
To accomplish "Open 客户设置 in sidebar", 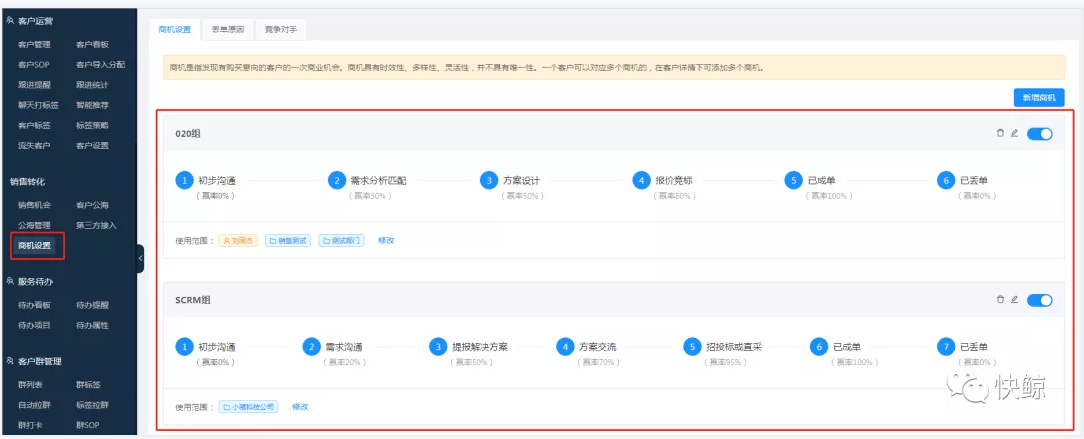I will [x=92, y=146].
